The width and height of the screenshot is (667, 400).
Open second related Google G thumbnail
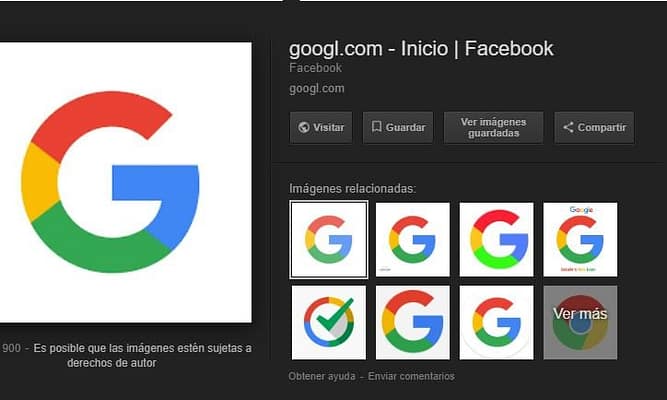412,239
